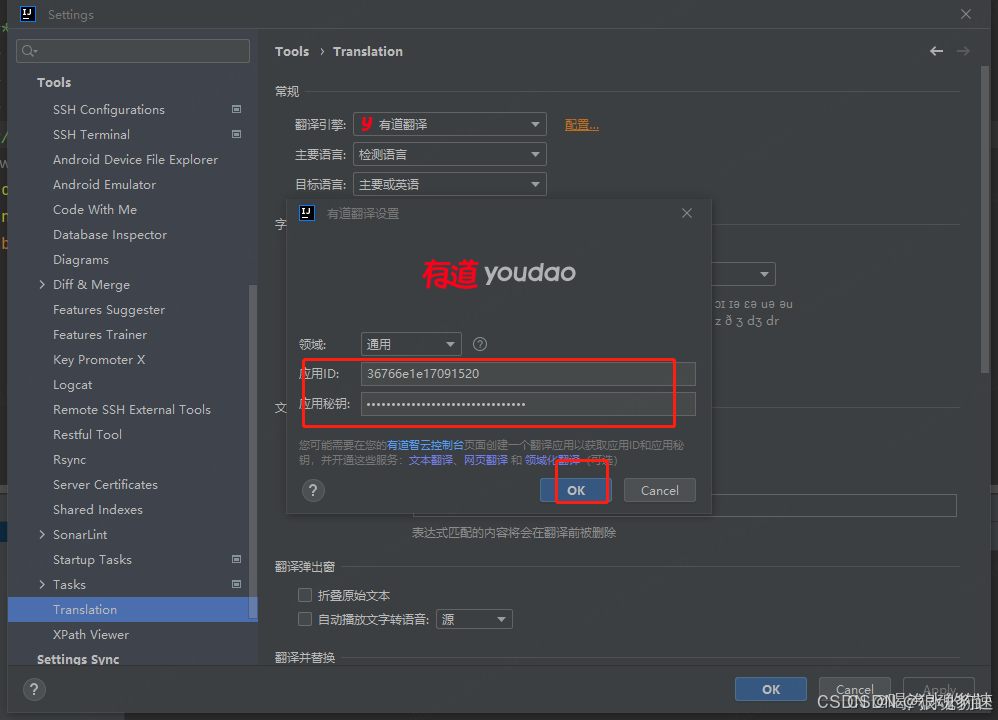Select Startup Tasks in settings tree
This screenshot has width=998, height=720.
[92, 560]
